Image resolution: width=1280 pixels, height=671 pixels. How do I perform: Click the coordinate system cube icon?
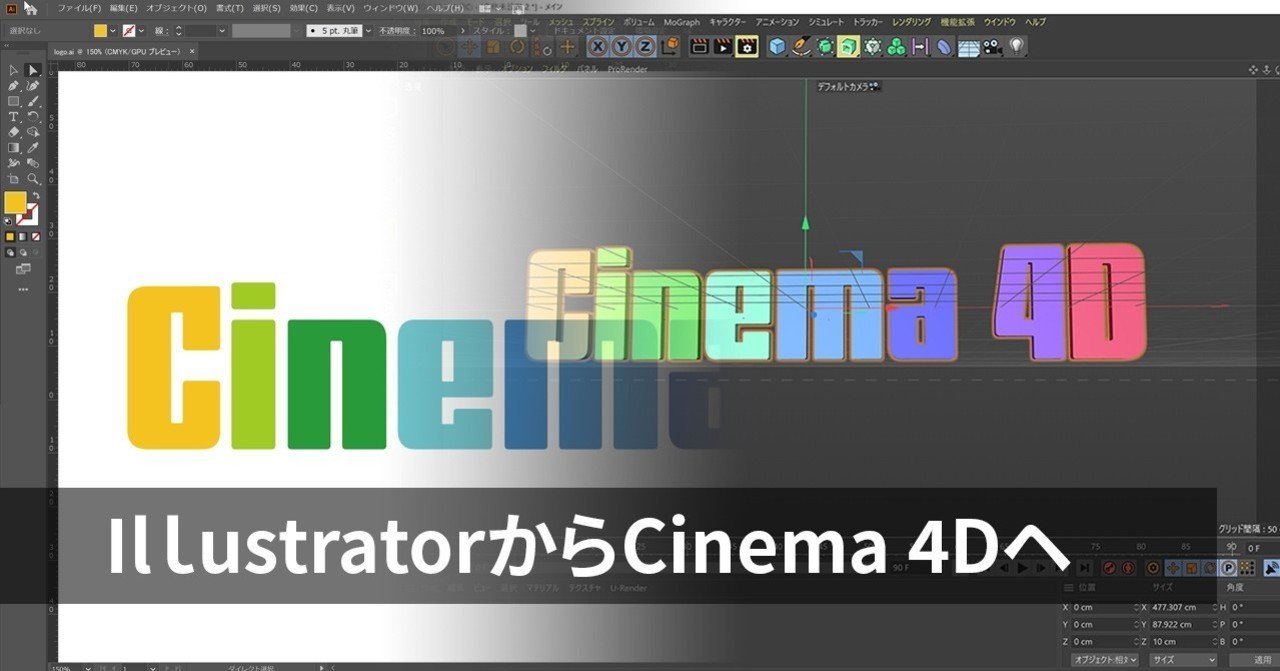click(670, 46)
